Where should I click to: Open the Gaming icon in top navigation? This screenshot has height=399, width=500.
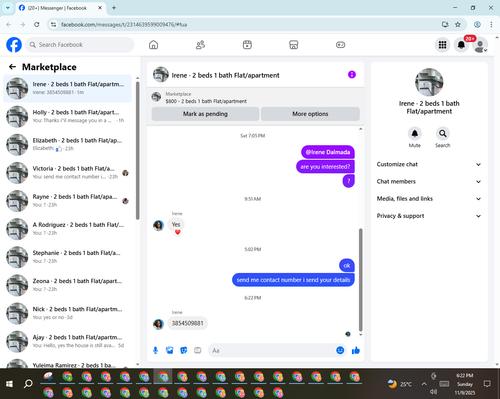[340, 45]
